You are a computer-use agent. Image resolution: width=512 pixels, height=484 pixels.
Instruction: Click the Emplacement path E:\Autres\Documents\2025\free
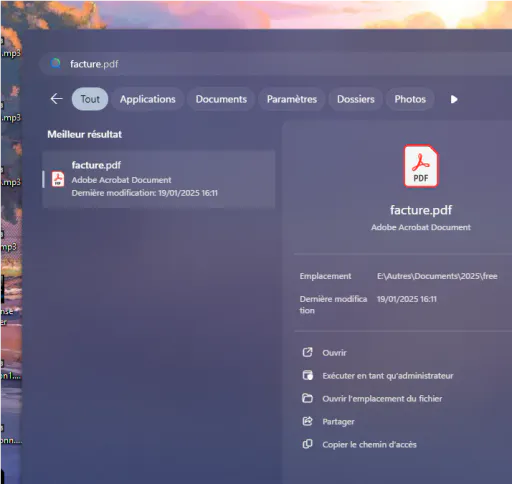[x=437, y=276]
